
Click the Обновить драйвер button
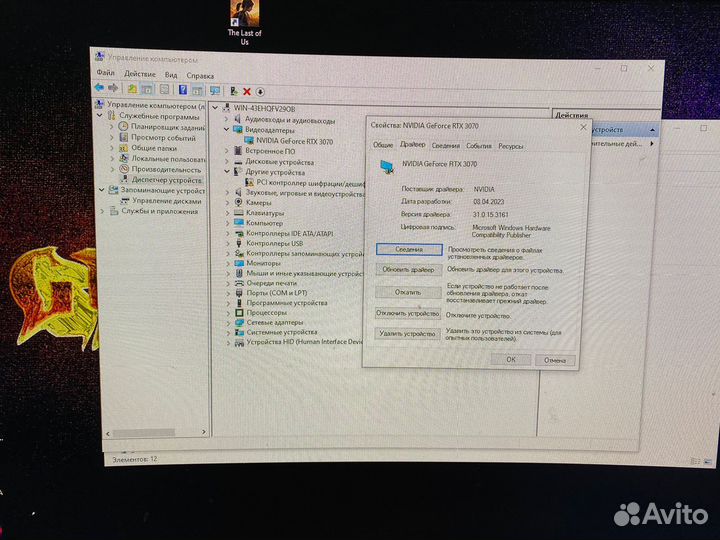pos(409,270)
